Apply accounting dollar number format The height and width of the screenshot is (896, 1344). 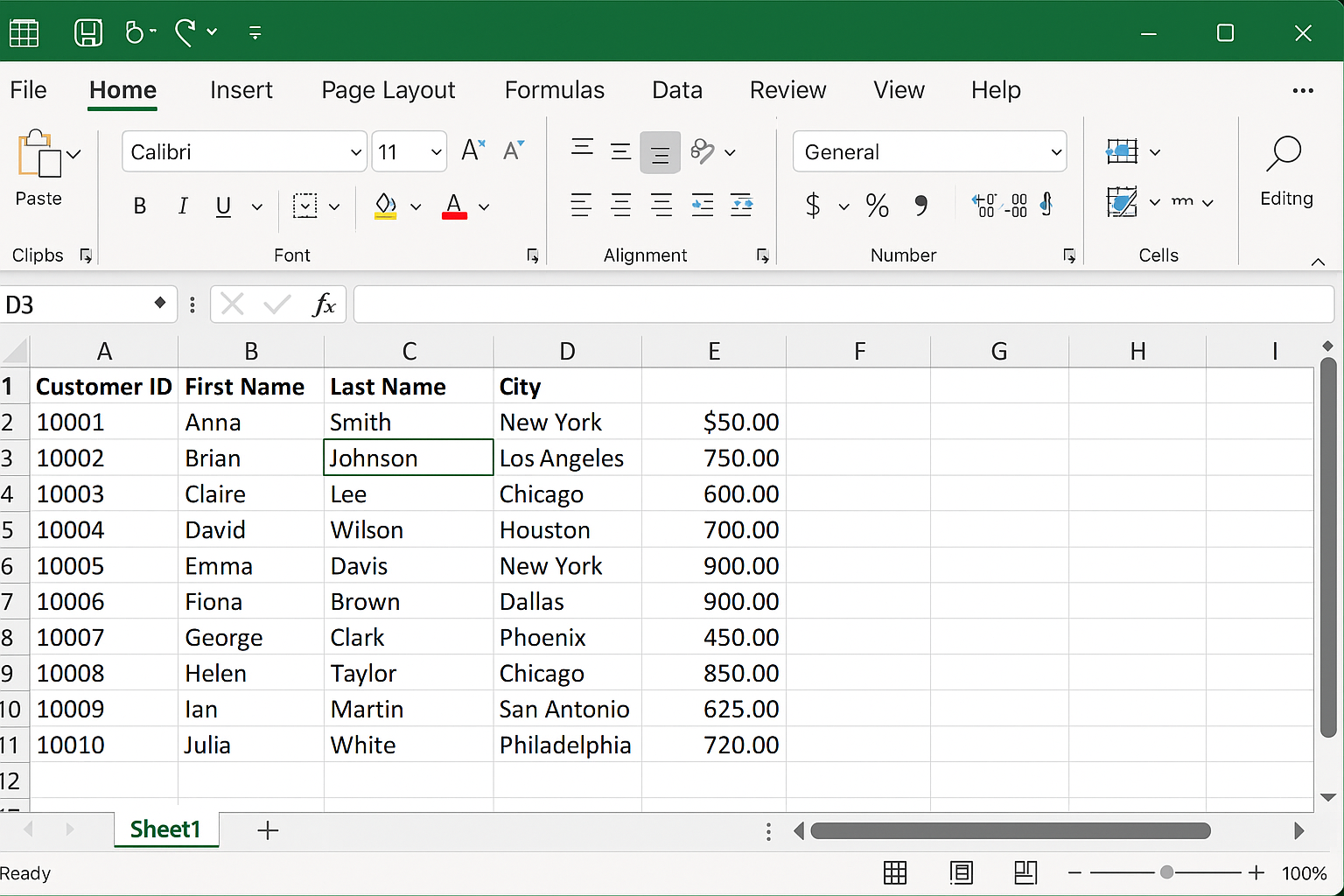pyautogui.click(x=813, y=206)
